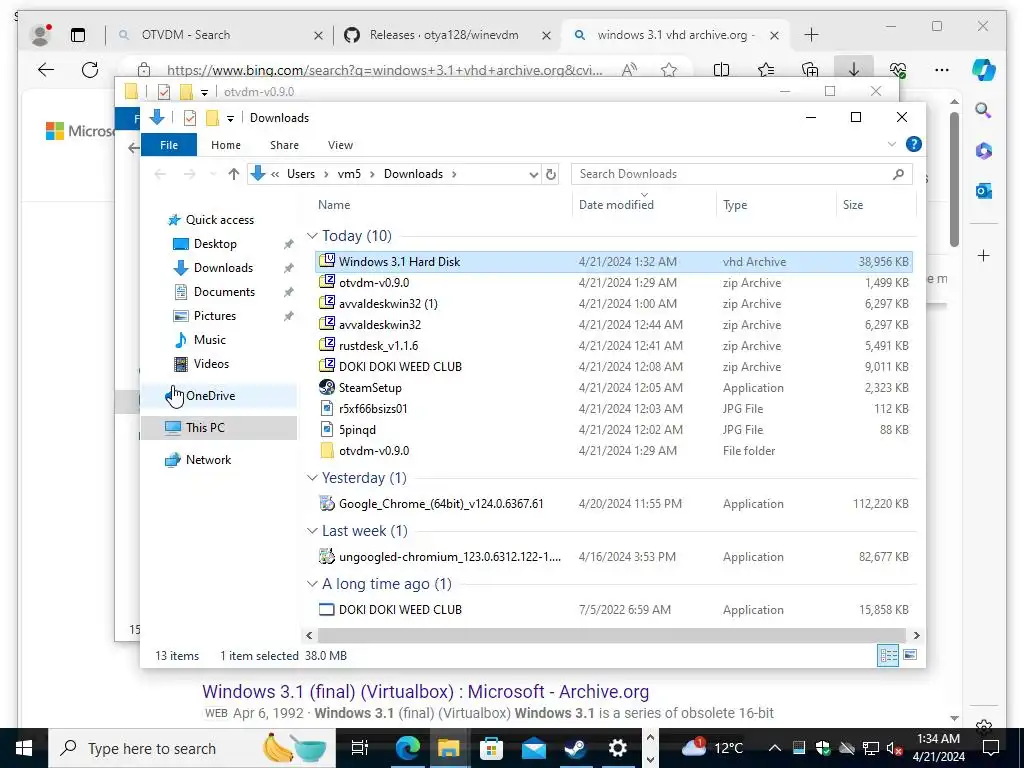Open Pictures in navigation pane
This screenshot has width=1024, height=768.
[x=215, y=316]
